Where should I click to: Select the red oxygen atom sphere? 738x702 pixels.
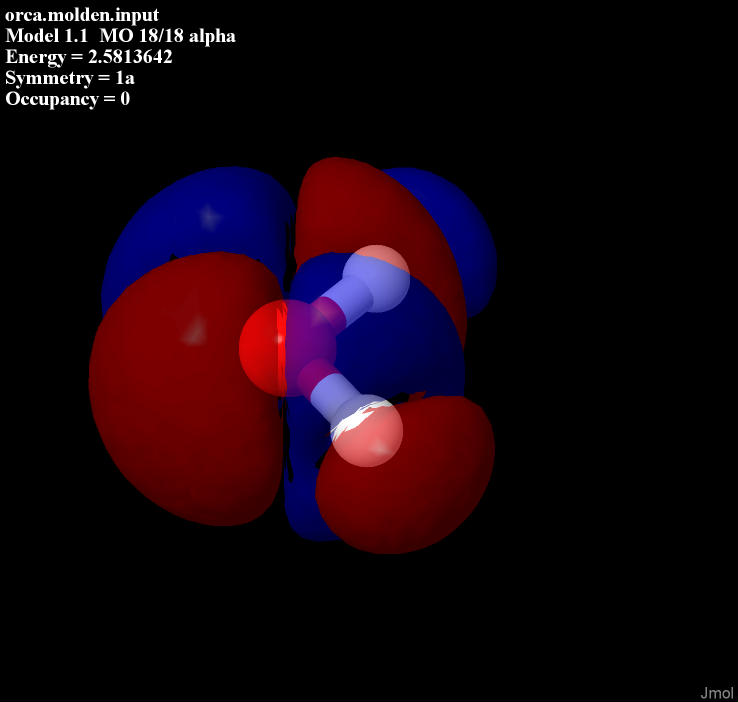[x=287, y=348]
